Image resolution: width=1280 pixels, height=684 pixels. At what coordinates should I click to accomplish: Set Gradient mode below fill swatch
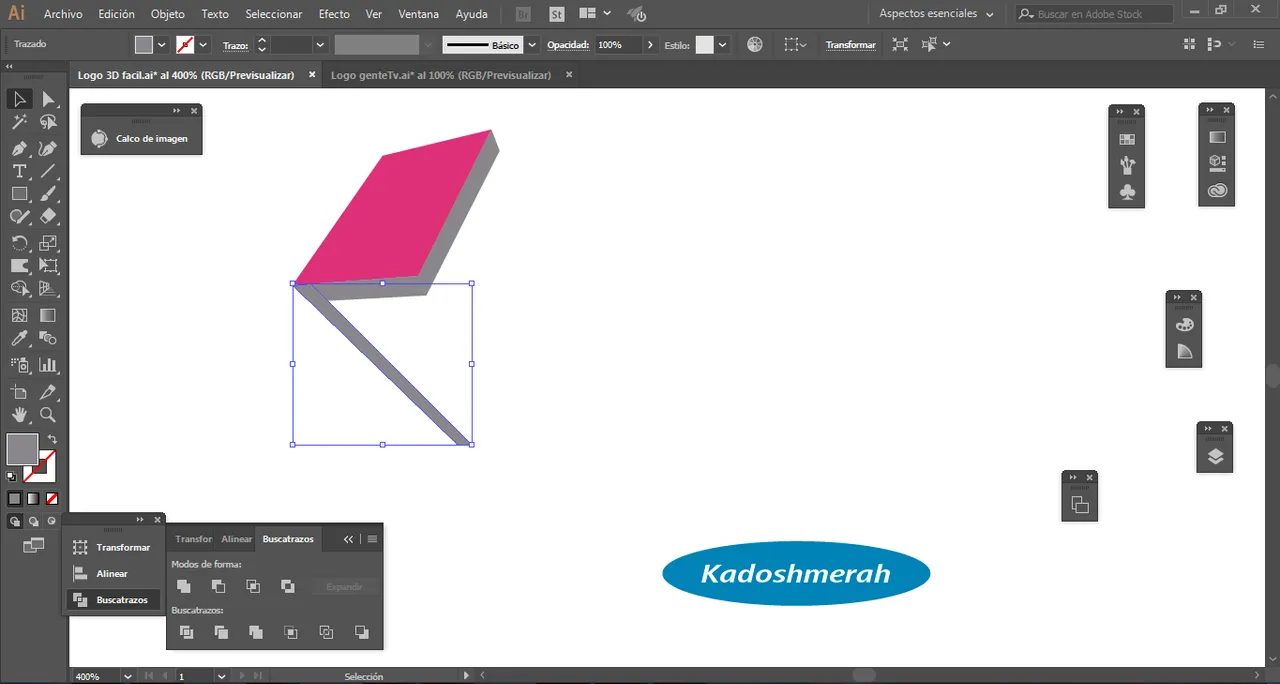tap(32, 498)
